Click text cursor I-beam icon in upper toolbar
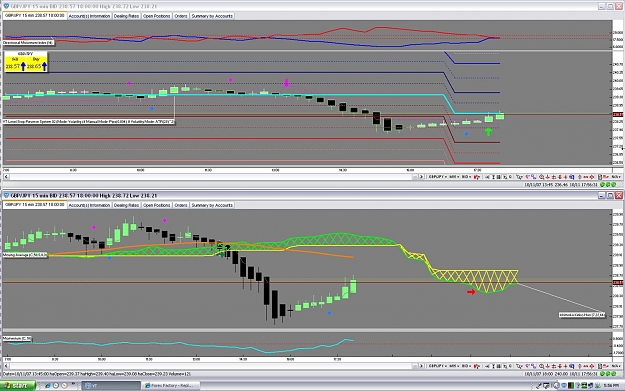The width and height of the screenshot is (625, 391). (x=493, y=177)
